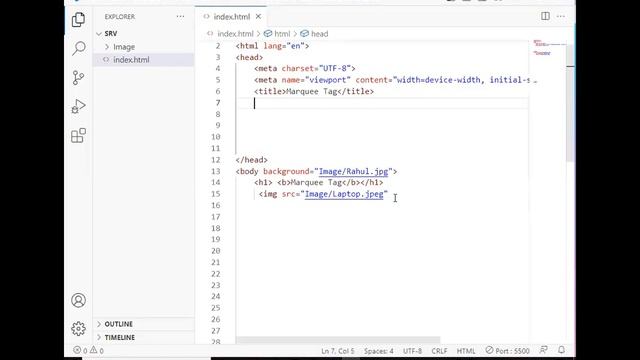Click line number 20 in the gutter
640x360 pixels.
(216, 251)
